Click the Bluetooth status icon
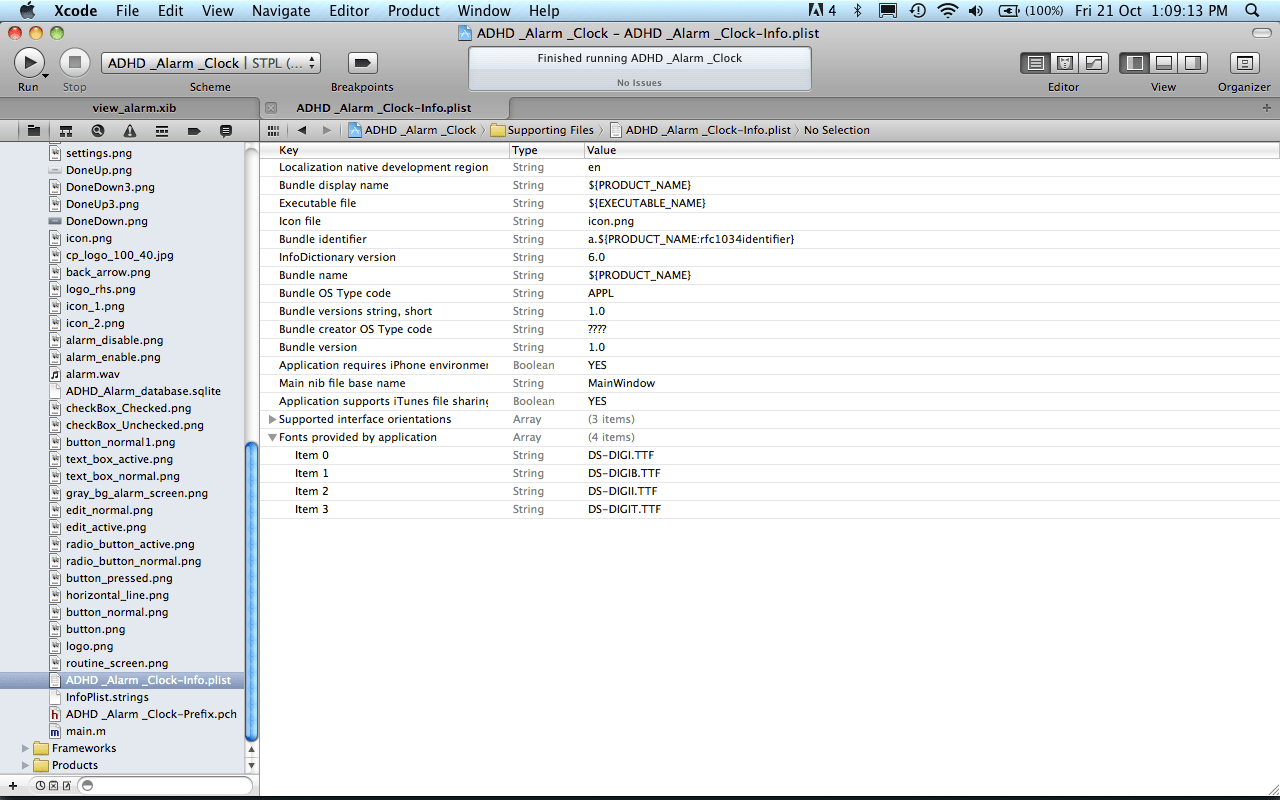Viewport: 1280px width, 800px height. pos(858,11)
